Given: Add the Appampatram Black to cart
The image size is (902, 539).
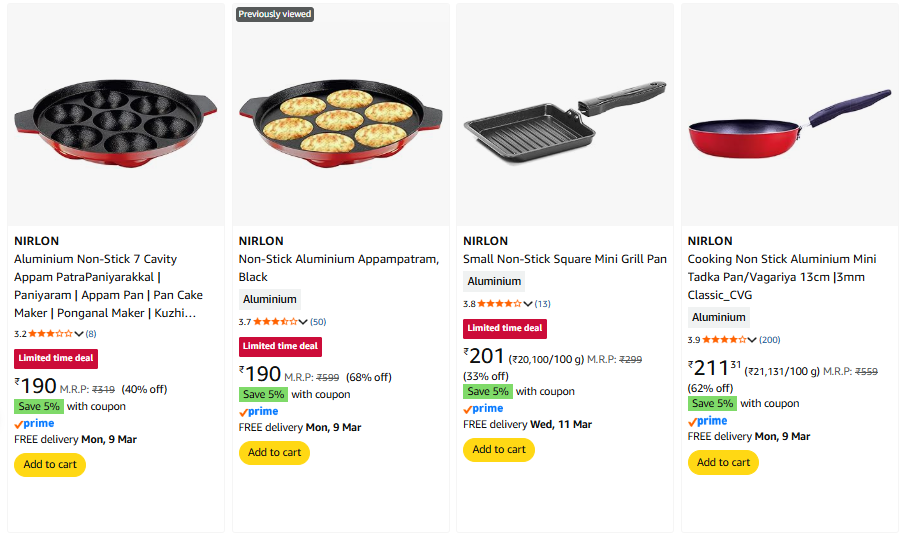Looking at the screenshot, I should [274, 453].
